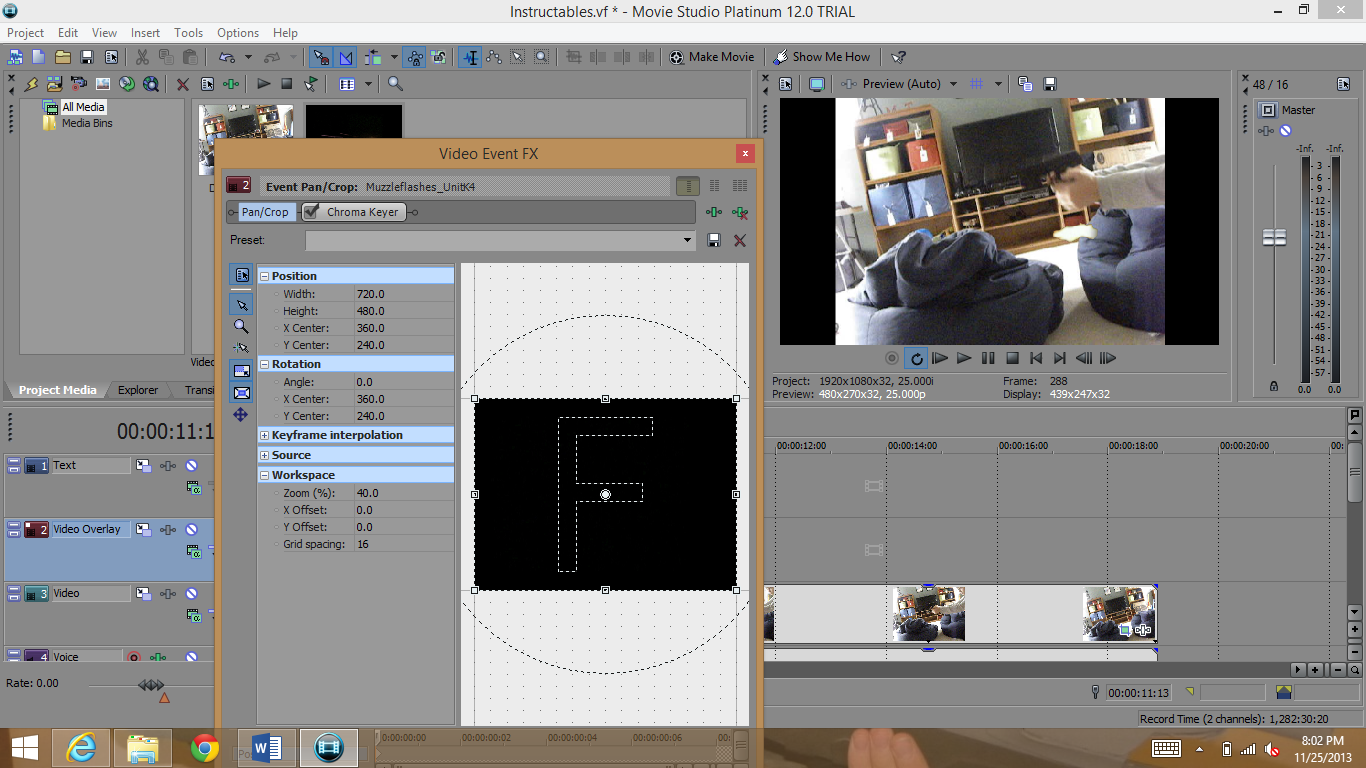This screenshot has height=768, width=1366.
Task: Click the Show Me How button
Action: [822, 57]
